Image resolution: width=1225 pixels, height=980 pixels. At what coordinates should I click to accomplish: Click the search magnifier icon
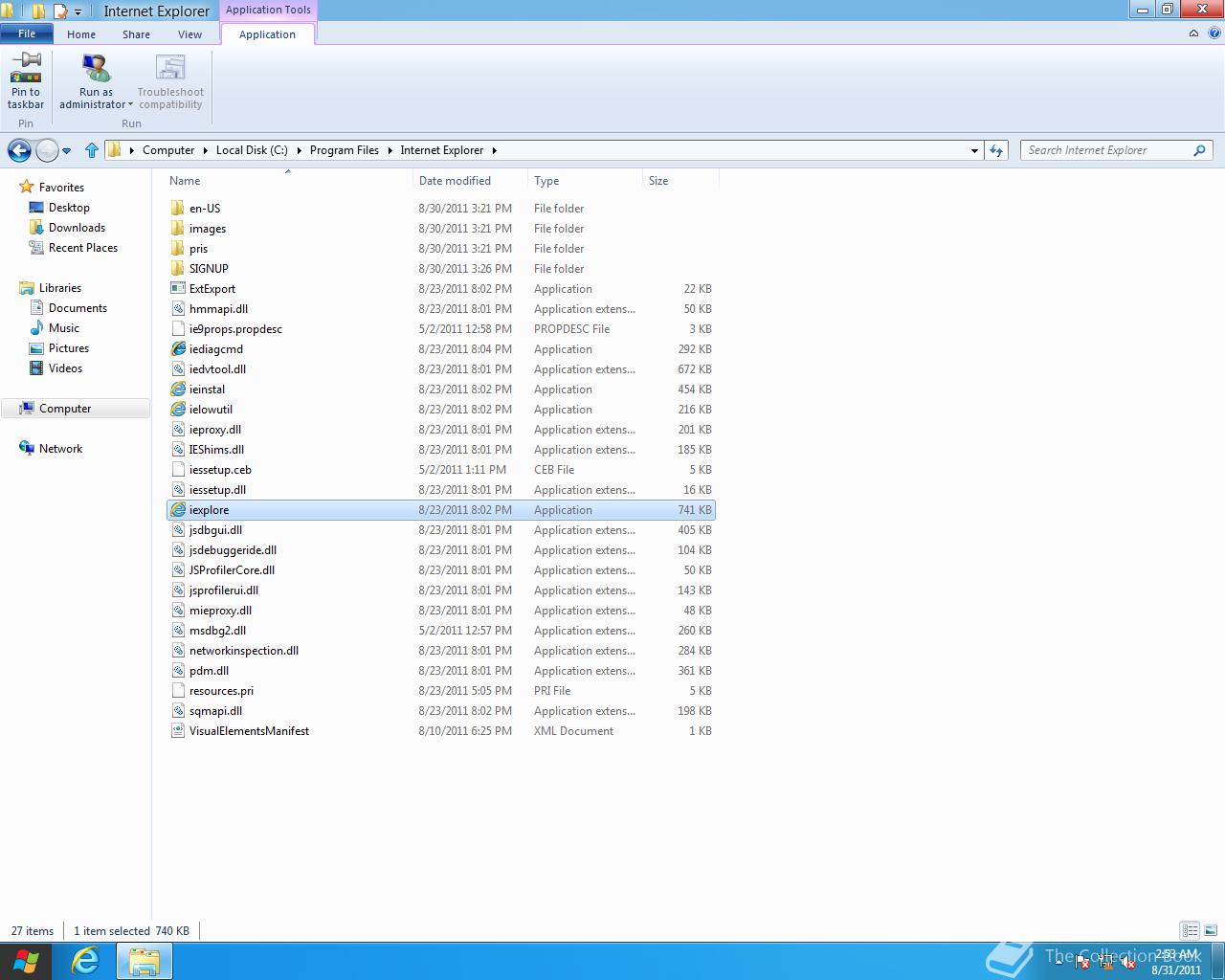tap(1199, 150)
